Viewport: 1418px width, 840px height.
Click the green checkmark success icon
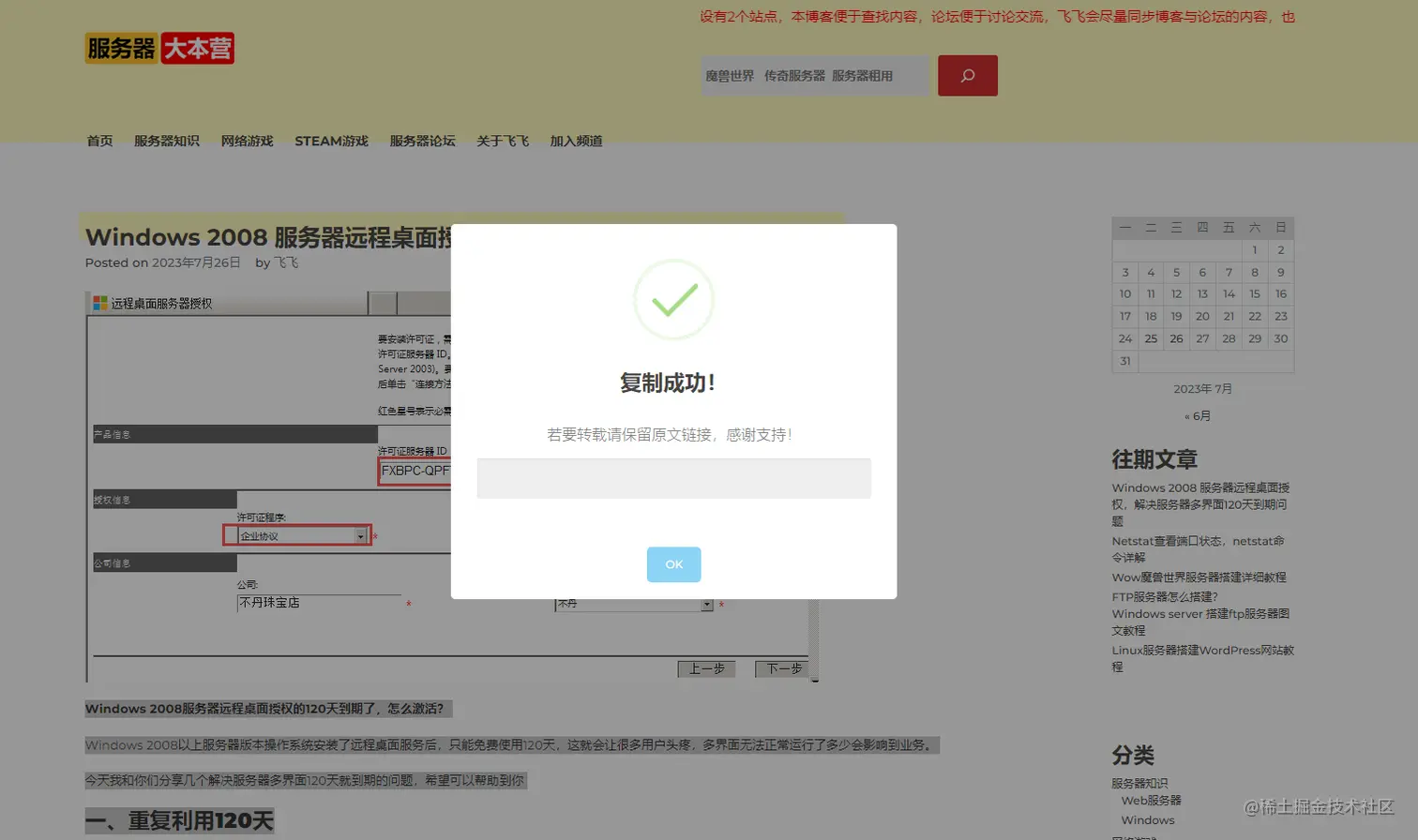pos(673,300)
